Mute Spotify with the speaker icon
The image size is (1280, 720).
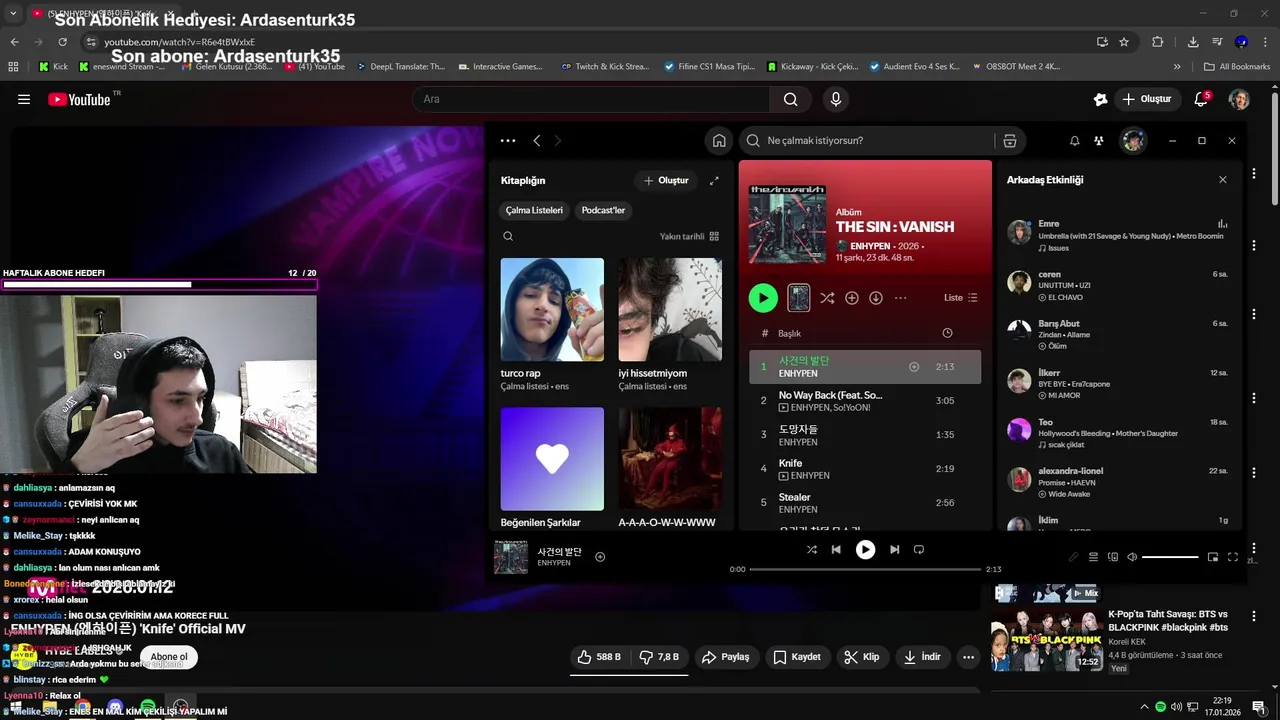pyautogui.click(x=1132, y=557)
